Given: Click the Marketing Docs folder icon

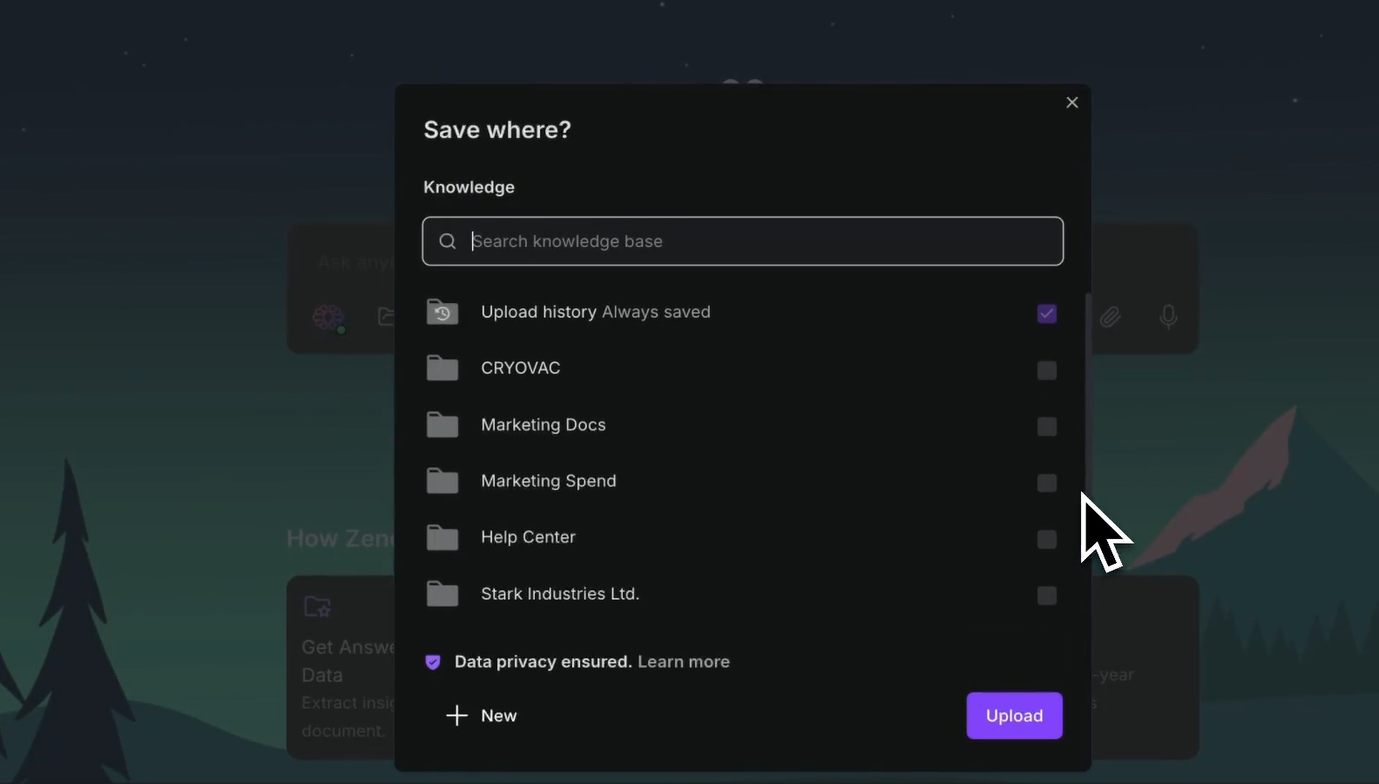Looking at the screenshot, I should [442, 425].
